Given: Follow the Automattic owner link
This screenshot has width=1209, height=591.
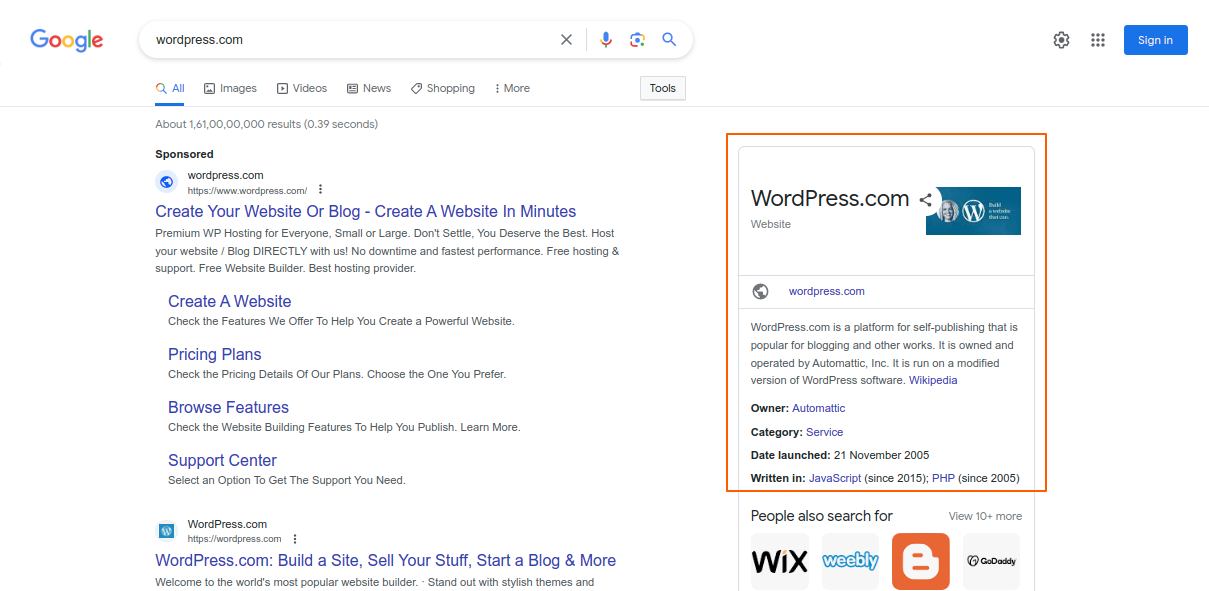Looking at the screenshot, I should 818,408.
